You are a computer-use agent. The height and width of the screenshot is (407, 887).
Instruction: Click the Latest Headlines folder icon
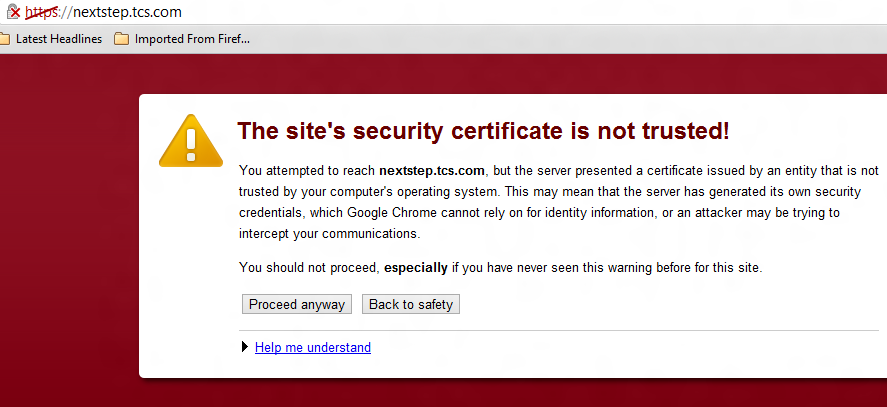5,39
